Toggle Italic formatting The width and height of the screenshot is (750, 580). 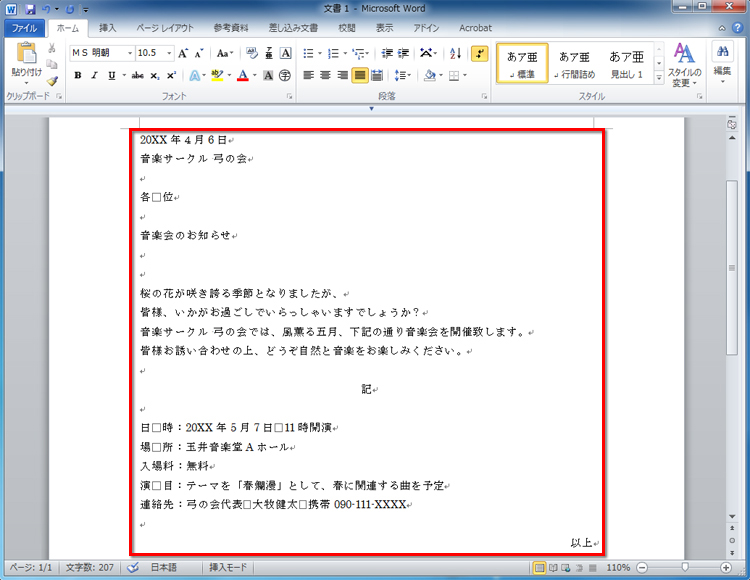(94, 75)
